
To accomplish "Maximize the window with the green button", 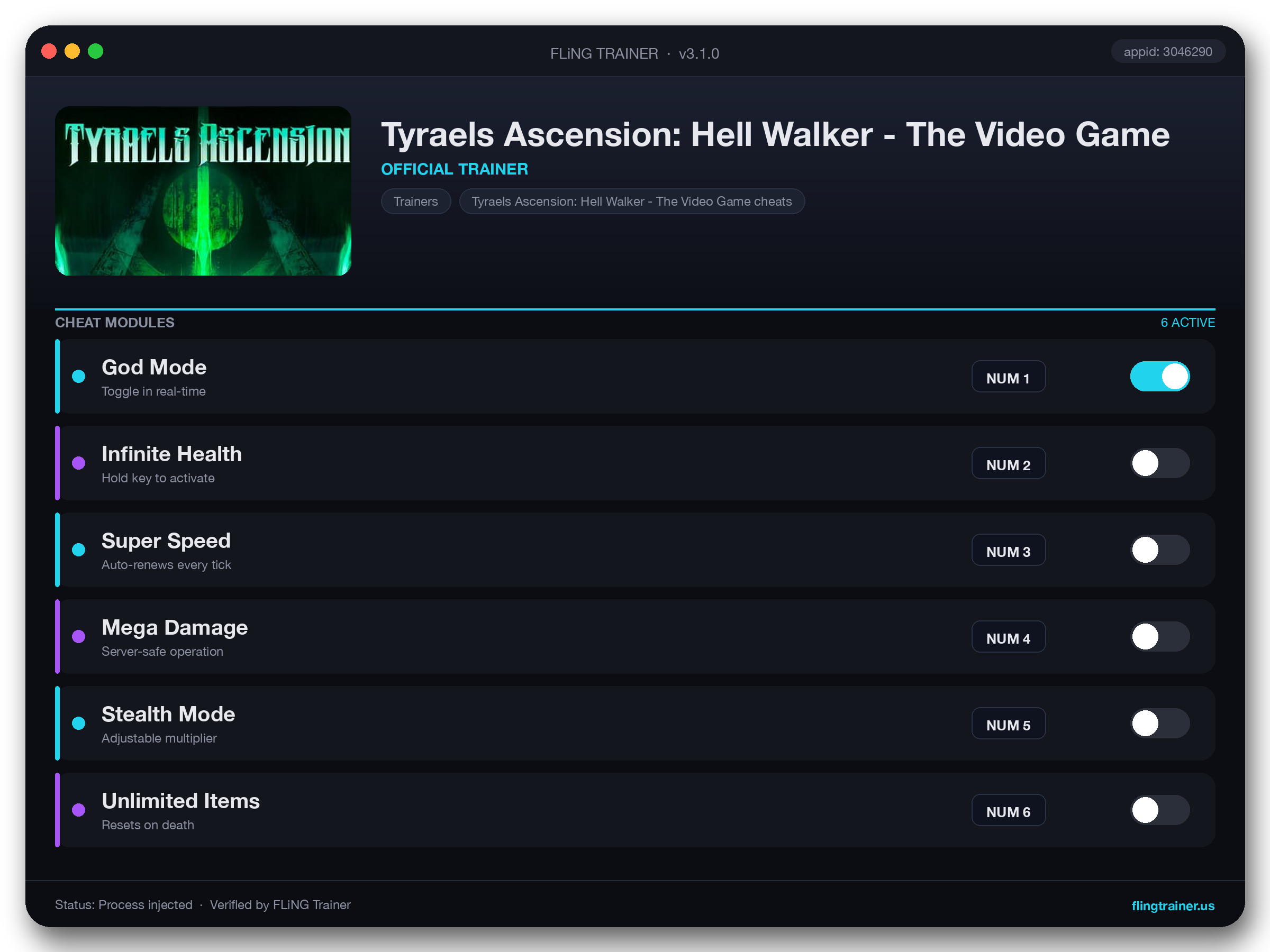I will pyautogui.click(x=95, y=51).
